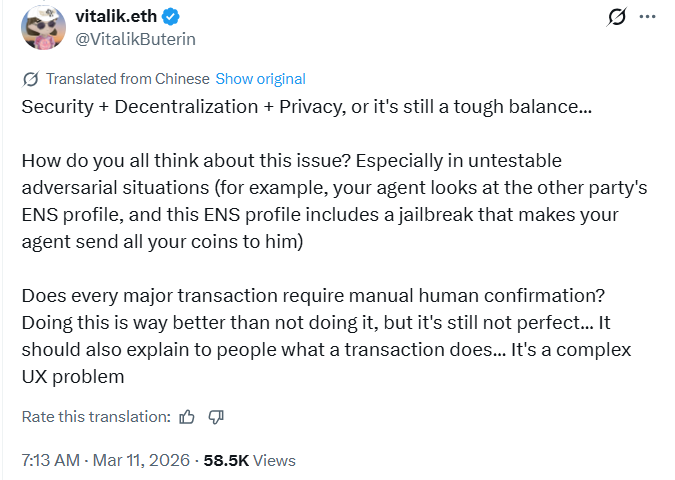The image size is (675, 480).
Task: Open the 7:13 AM · Mar 11, 2026 timestamp
Action: 107,461
